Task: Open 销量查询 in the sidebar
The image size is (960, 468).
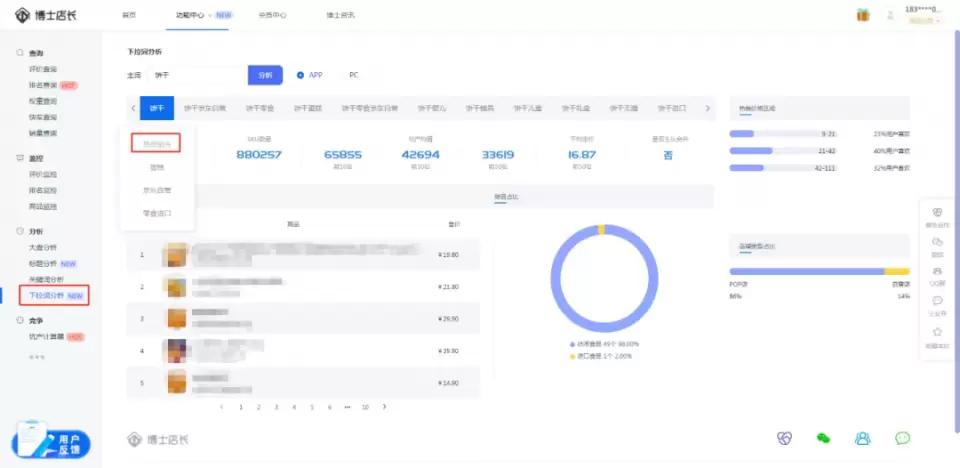Action: [x=43, y=133]
